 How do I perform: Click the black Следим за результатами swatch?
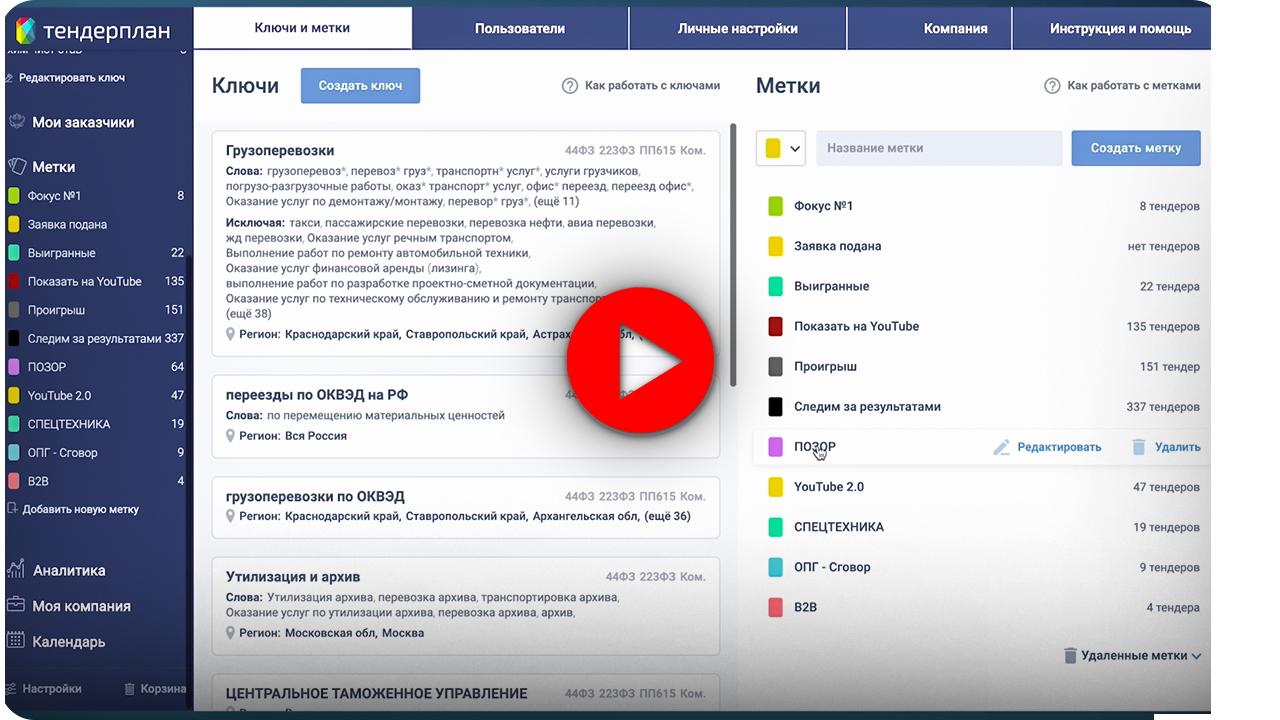(x=775, y=407)
